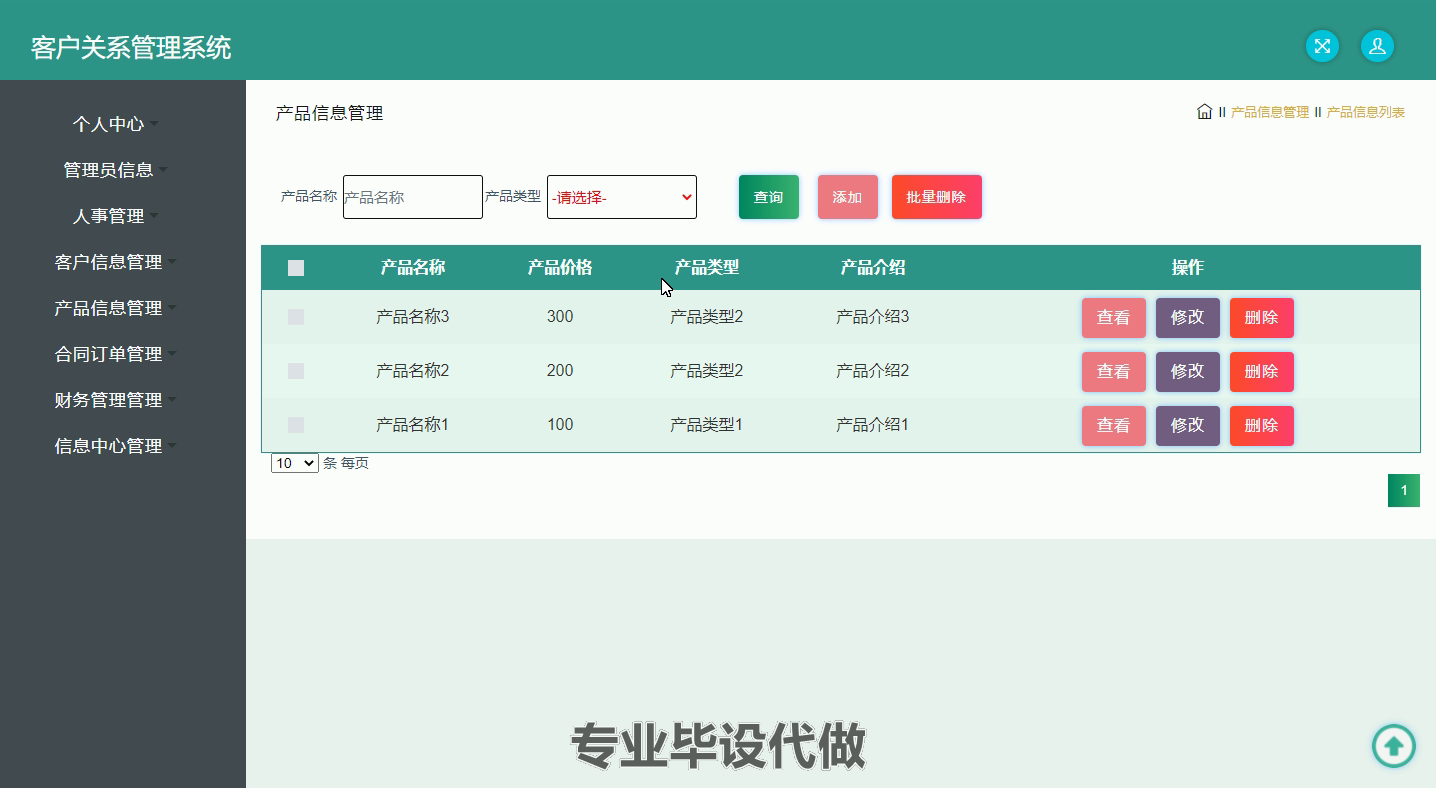Click the 添加 add button
This screenshot has width=1436, height=788.
tap(848, 197)
